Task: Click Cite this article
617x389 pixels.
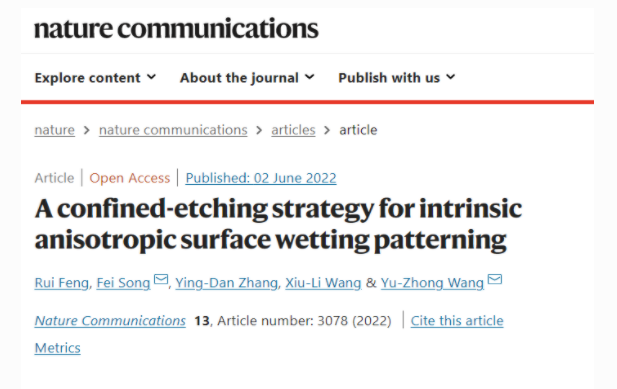Action: (457, 321)
